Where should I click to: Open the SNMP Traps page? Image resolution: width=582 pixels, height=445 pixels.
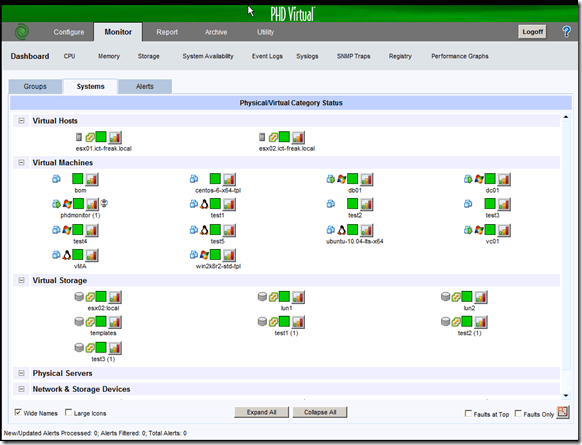point(353,56)
